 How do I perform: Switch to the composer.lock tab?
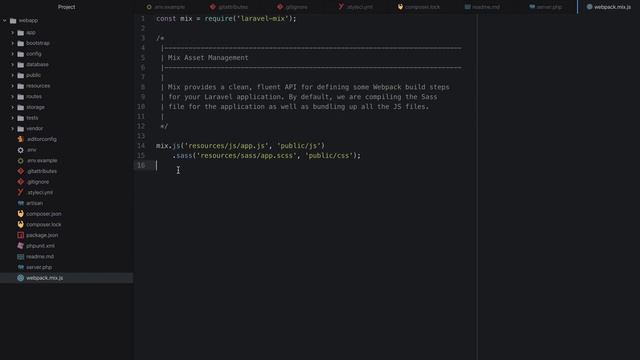[x=419, y=7]
